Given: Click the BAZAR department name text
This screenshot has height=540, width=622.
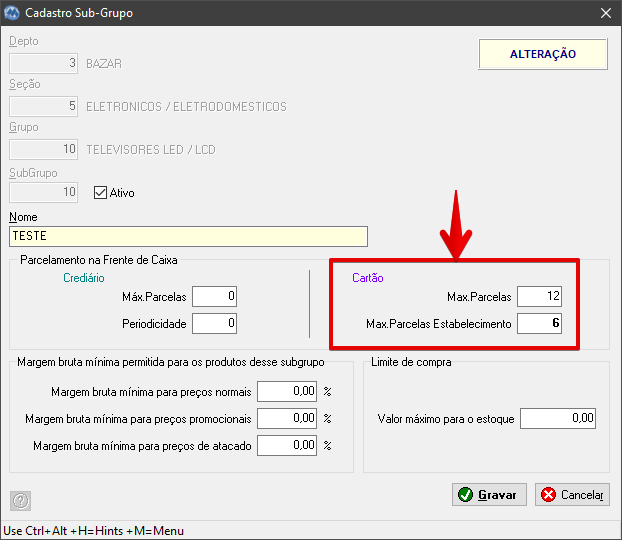Looking at the screenshot, I should [x=104, y=64].
